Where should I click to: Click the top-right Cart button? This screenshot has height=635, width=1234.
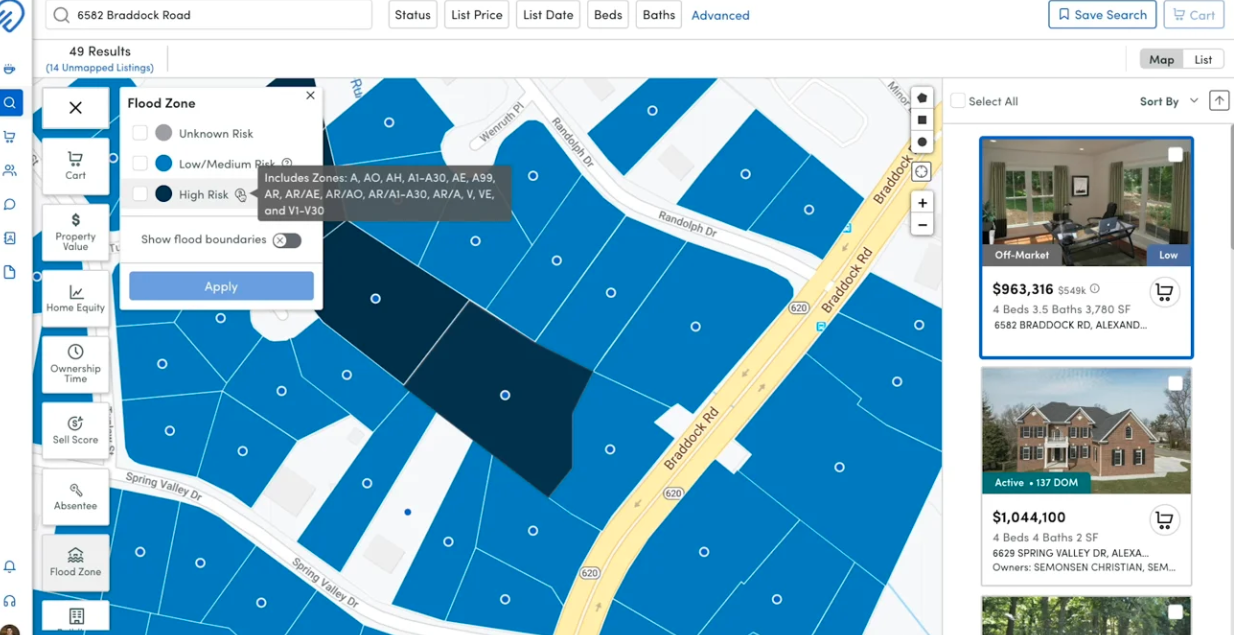pos(1194,15)
